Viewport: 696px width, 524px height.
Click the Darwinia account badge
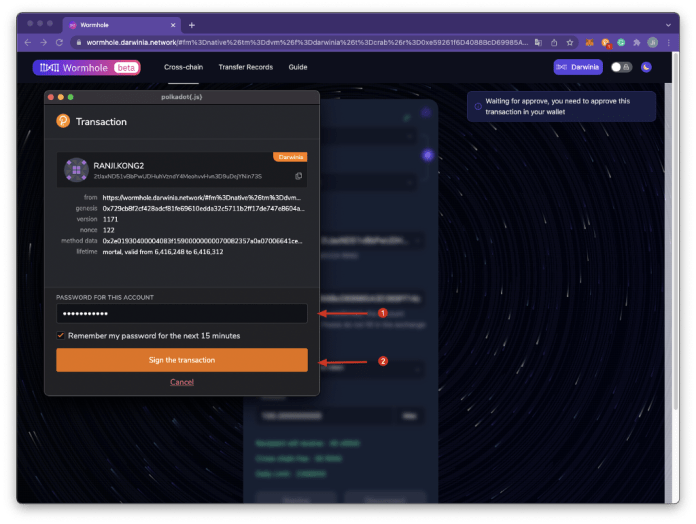pyautogui.click(x=290, y=157)
